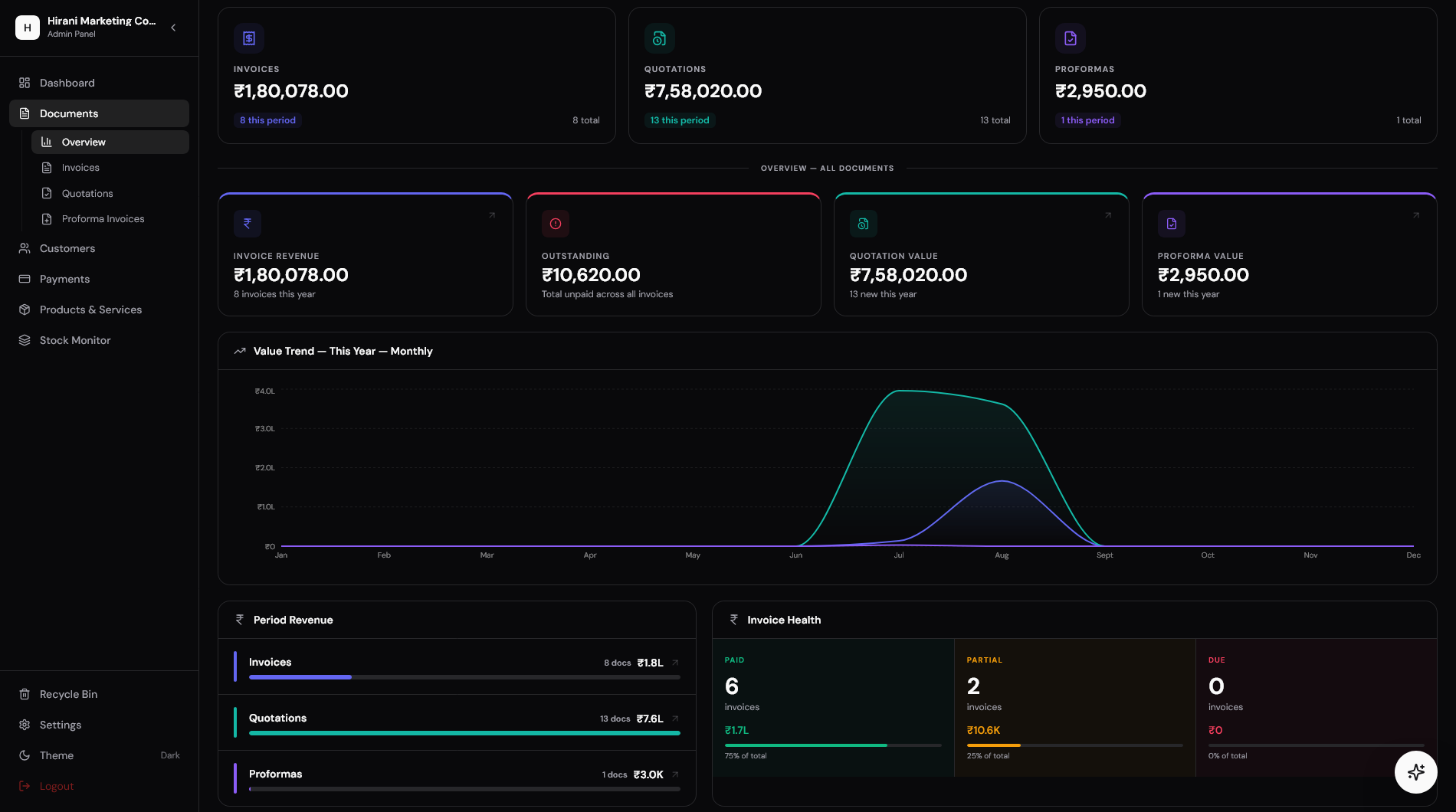Click the Outstanding alert icon
Viewport: 1456px width, 812px height.
556,224
